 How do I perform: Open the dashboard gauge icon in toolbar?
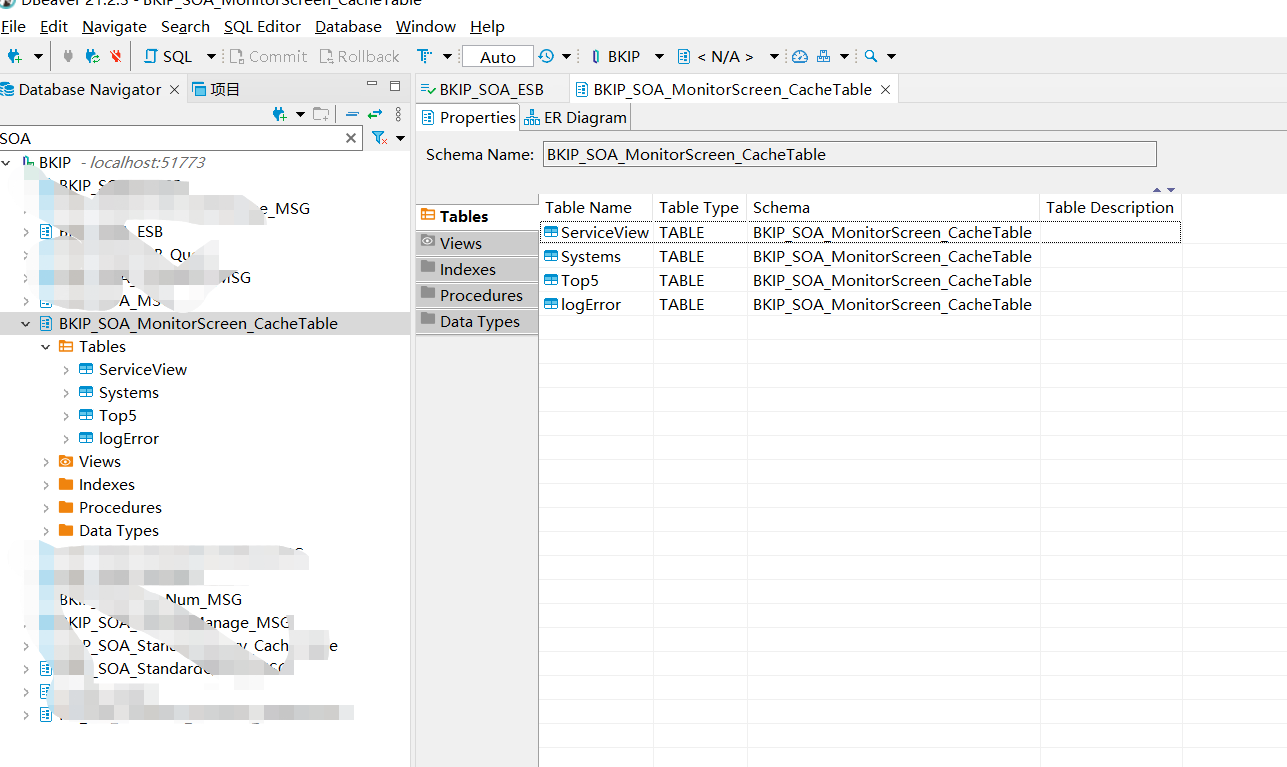[800, 57]
